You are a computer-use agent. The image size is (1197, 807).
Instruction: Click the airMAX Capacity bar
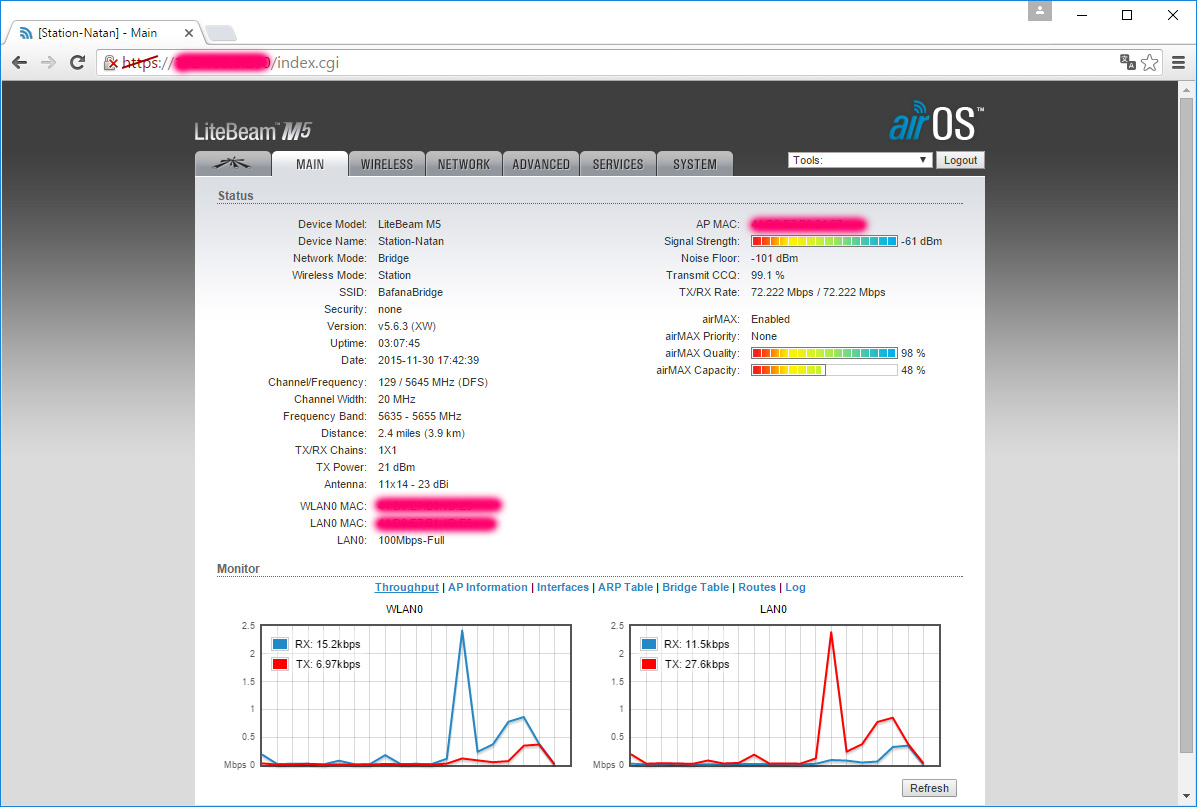pyautogui.click(x=824, y=370)
